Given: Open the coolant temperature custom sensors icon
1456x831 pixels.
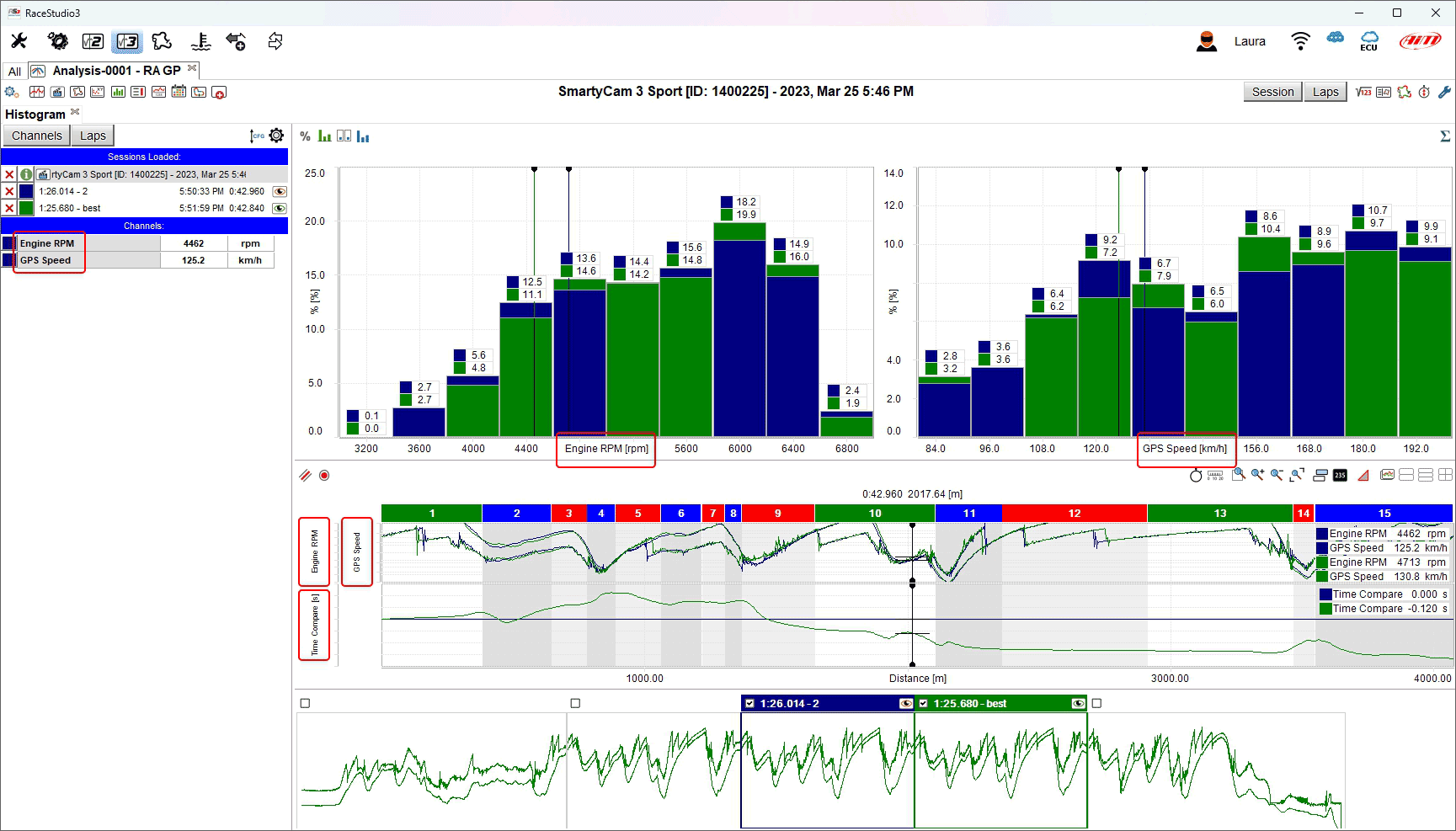Looking at the screenshot, I should tap(200, 41).
